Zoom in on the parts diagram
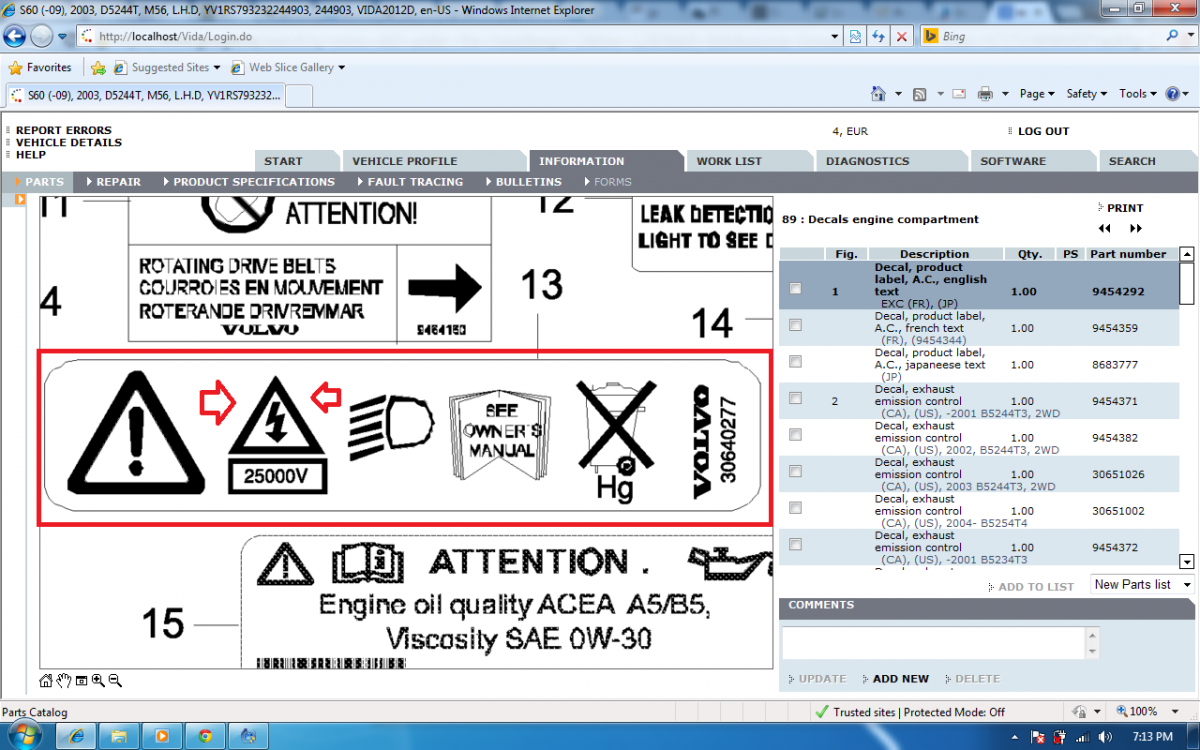 point(98,681)
